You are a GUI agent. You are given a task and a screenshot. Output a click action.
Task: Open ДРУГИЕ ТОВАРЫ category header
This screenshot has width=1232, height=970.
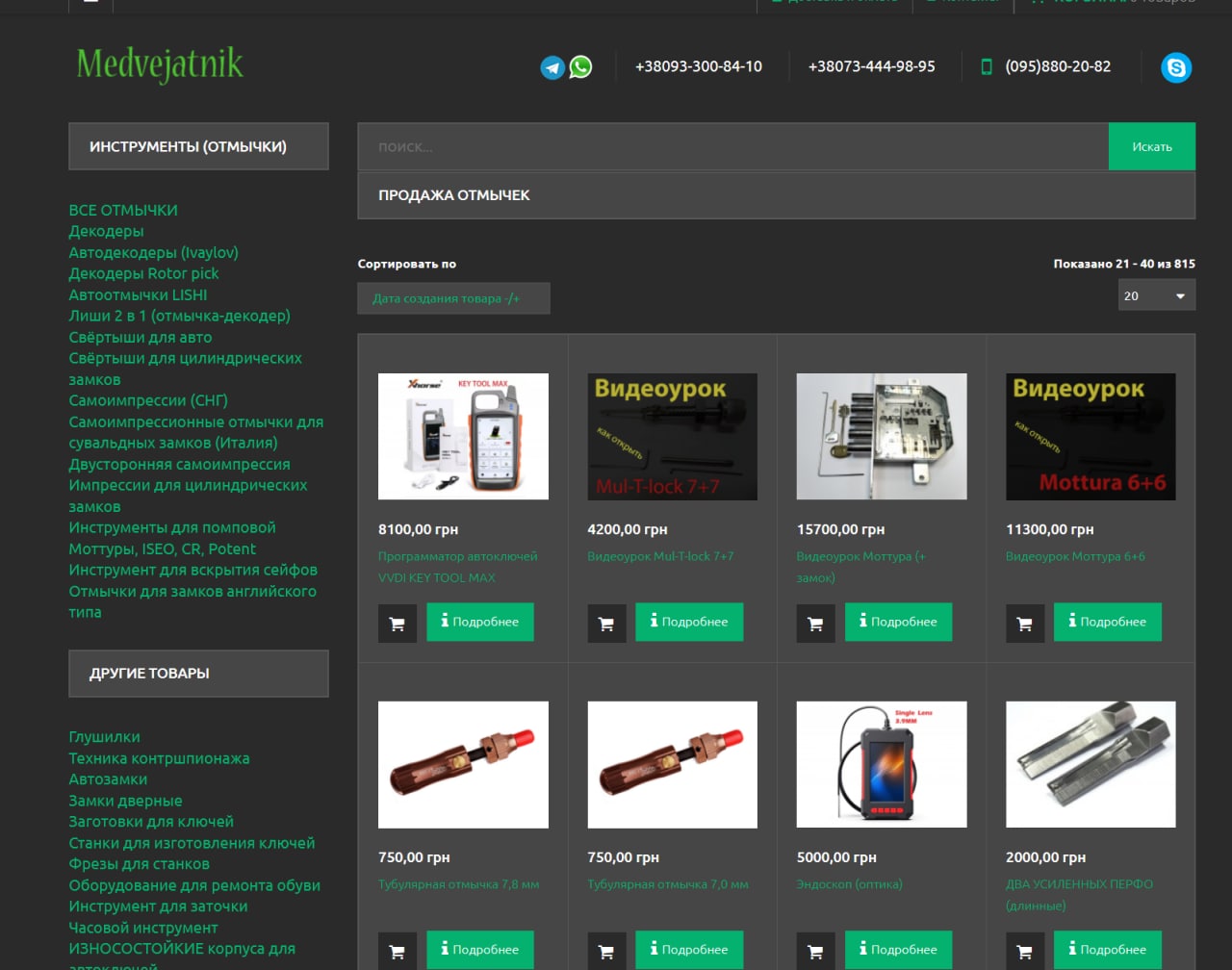[198, 673]
